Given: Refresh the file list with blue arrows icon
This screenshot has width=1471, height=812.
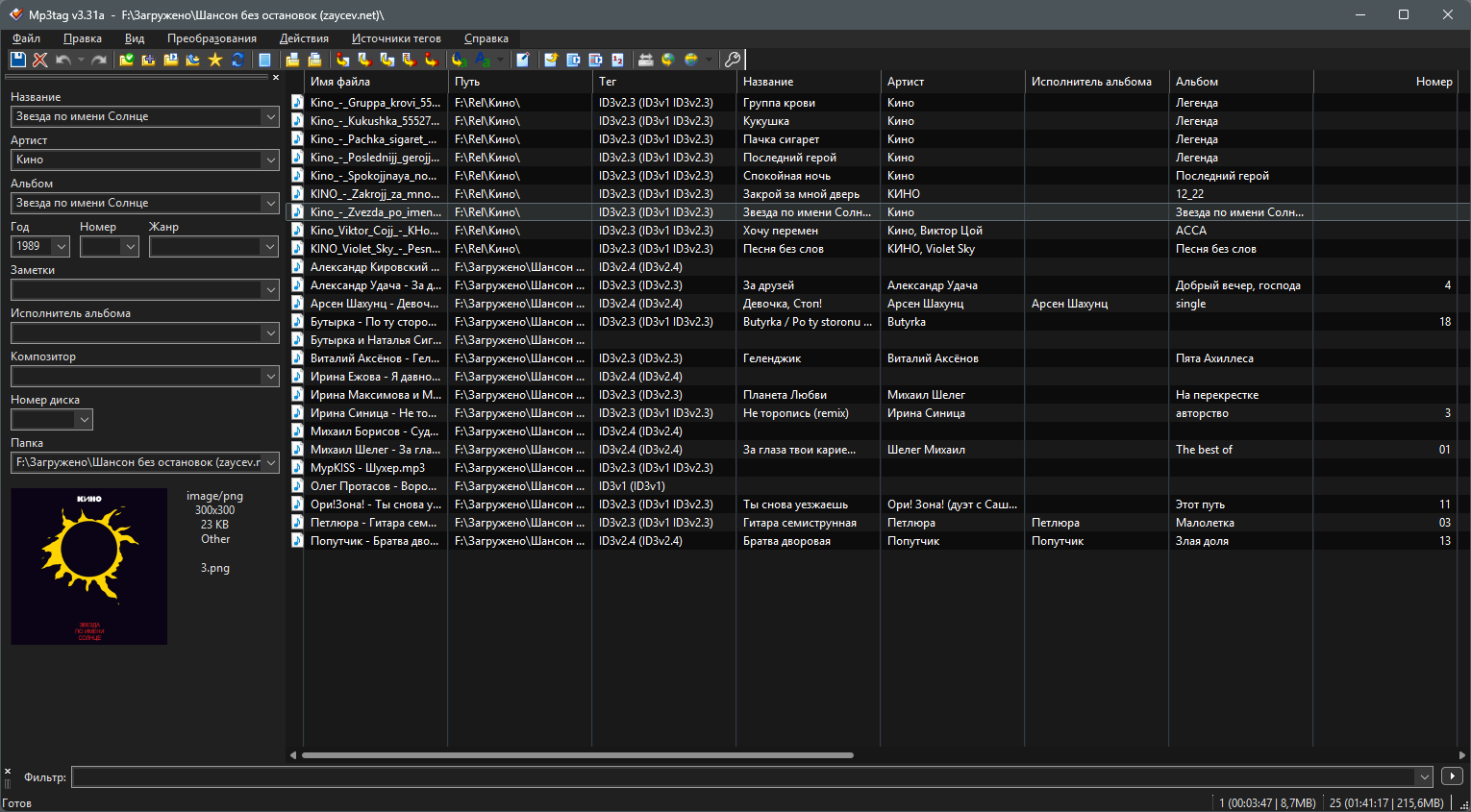Looking at the screenshot, I should [x=237, y=60].
